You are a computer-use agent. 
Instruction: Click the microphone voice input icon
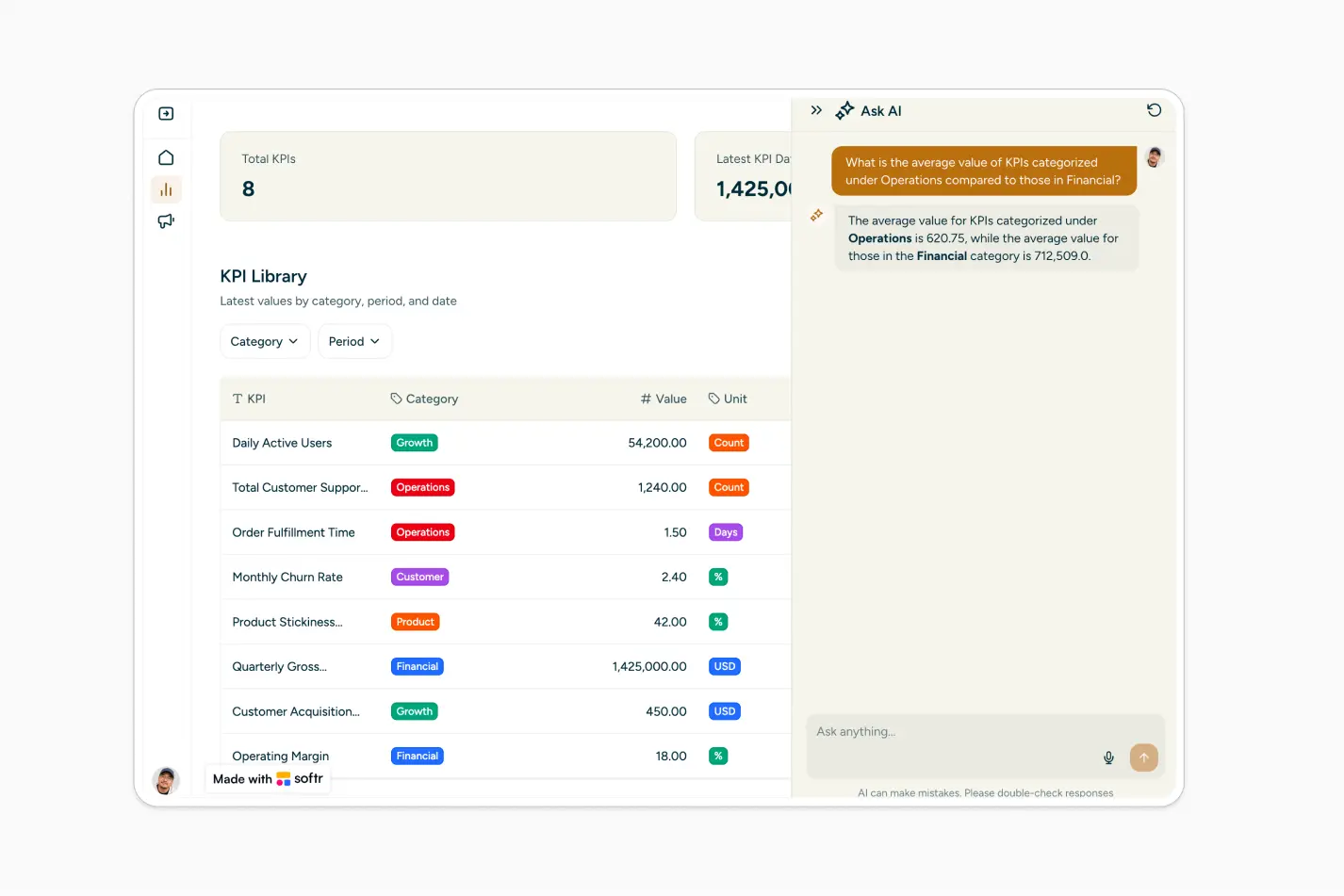tap(1108, 758)
